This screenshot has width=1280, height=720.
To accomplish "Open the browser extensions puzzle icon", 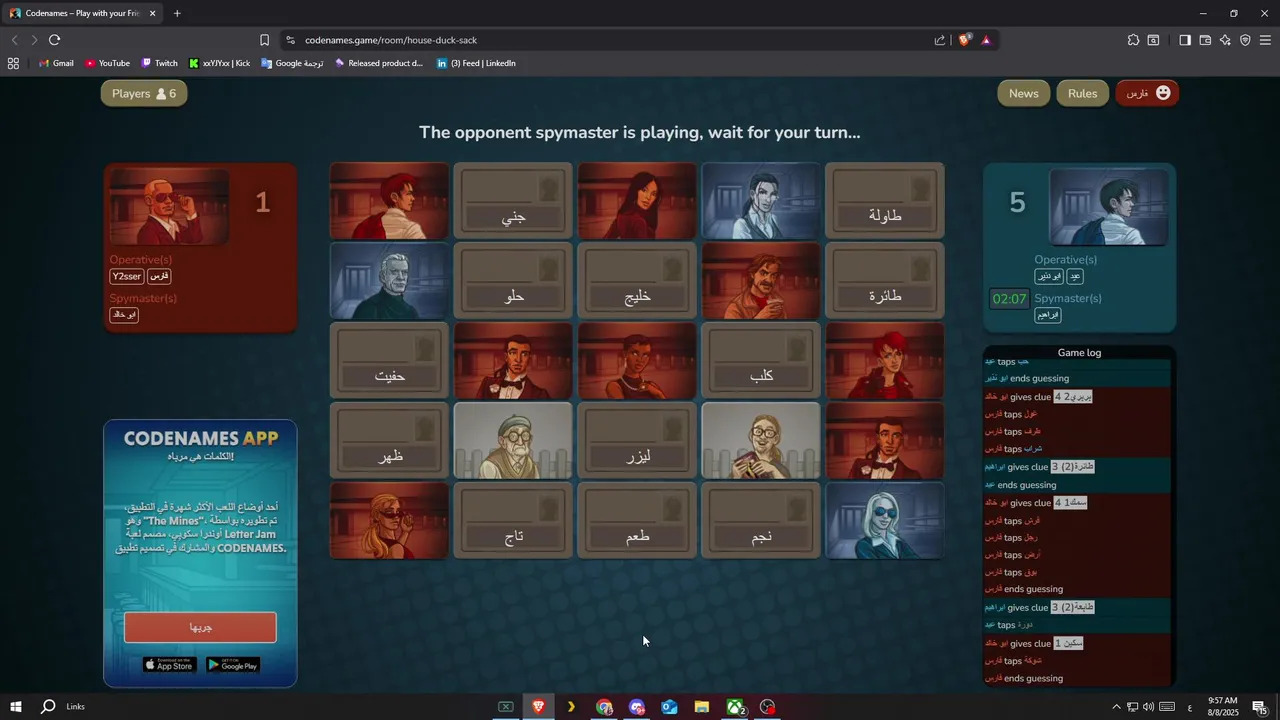I will pos(1133,40).
